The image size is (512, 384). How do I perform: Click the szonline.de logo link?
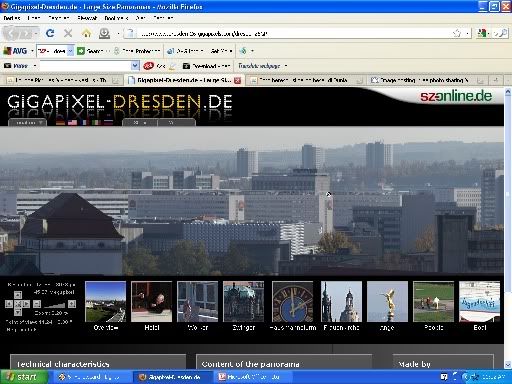[x=456, y=96]
